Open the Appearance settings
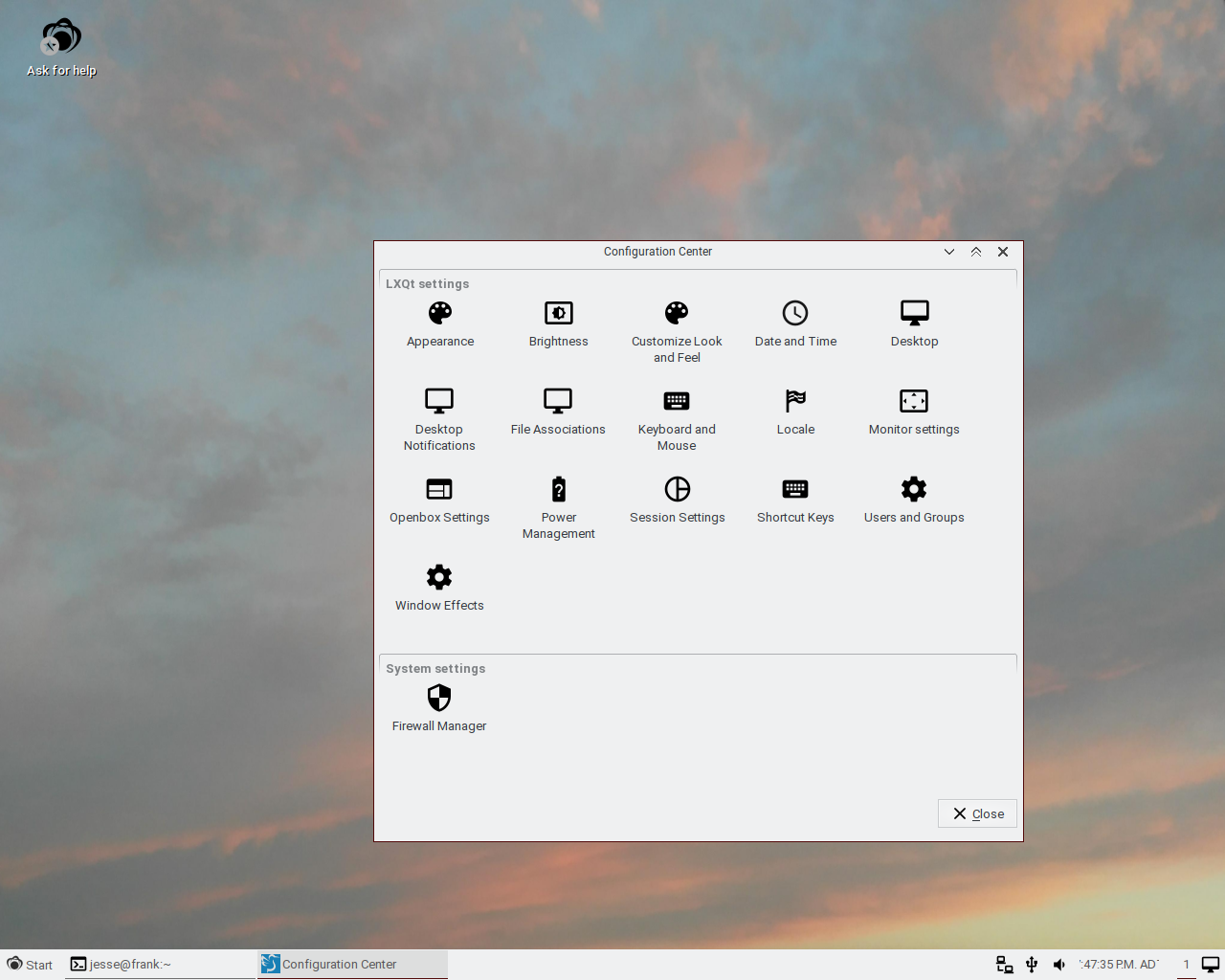The height and width of the screenshot is (980, 1225). [440, 325]
